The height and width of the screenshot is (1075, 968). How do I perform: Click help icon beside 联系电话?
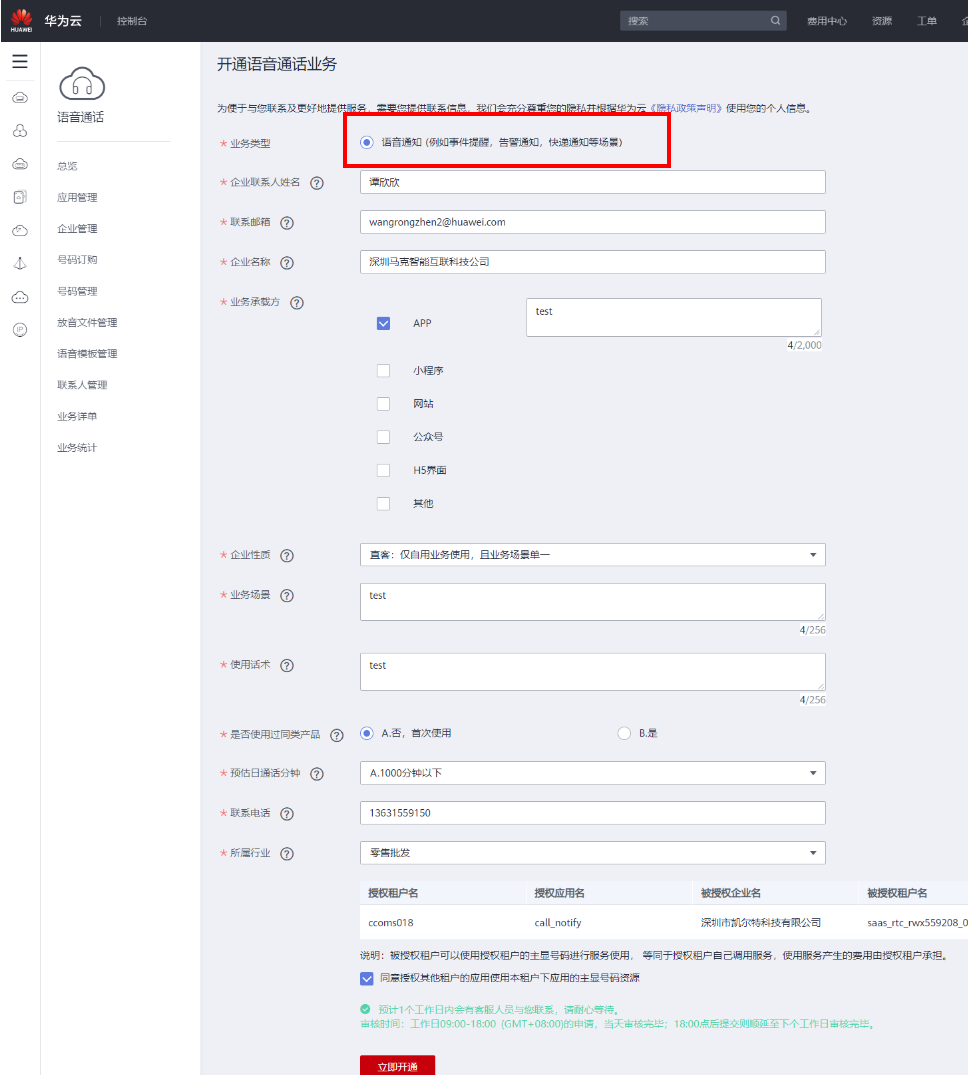(x=287, y=814)
